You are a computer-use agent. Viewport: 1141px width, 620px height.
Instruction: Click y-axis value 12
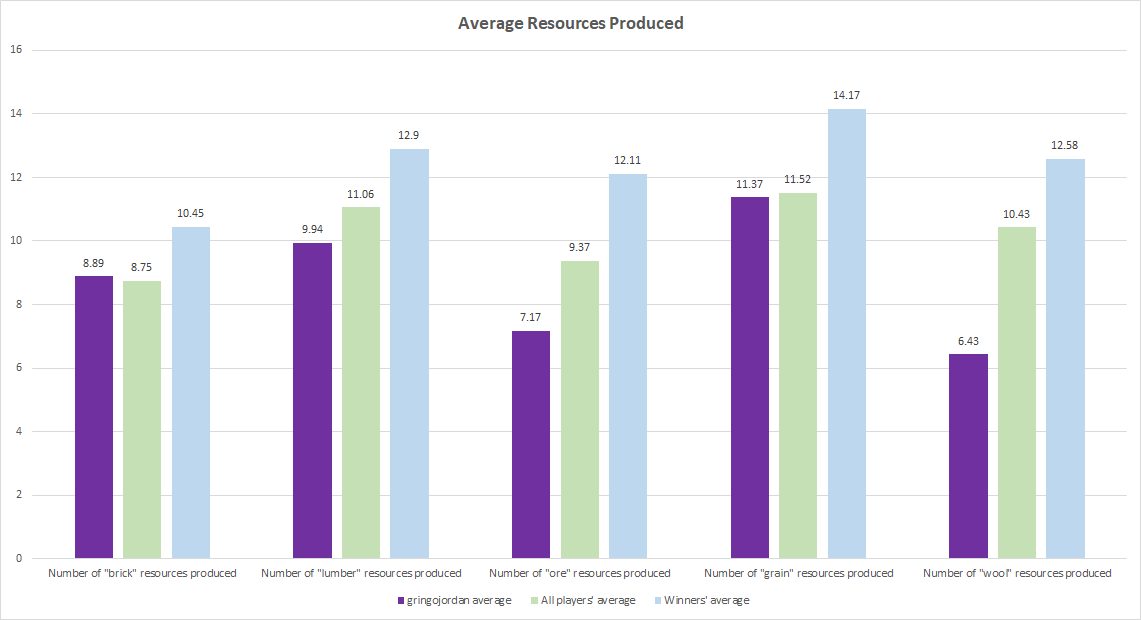point(16,178)
